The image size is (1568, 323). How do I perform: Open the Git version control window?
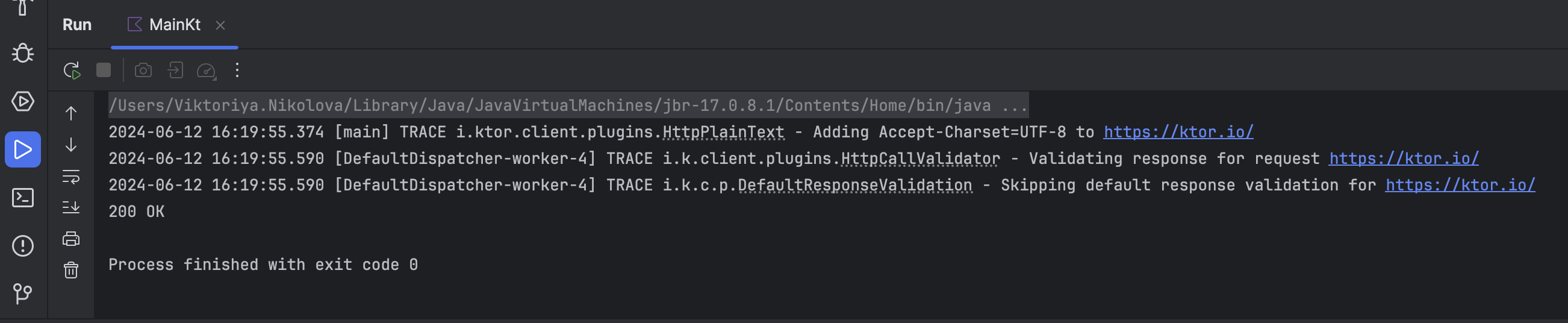[x=23, y=293]
